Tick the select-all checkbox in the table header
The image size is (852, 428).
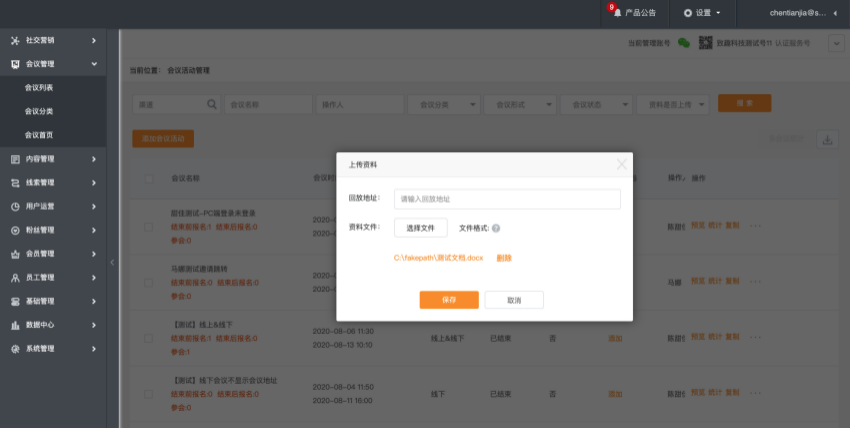coord(149,178)
